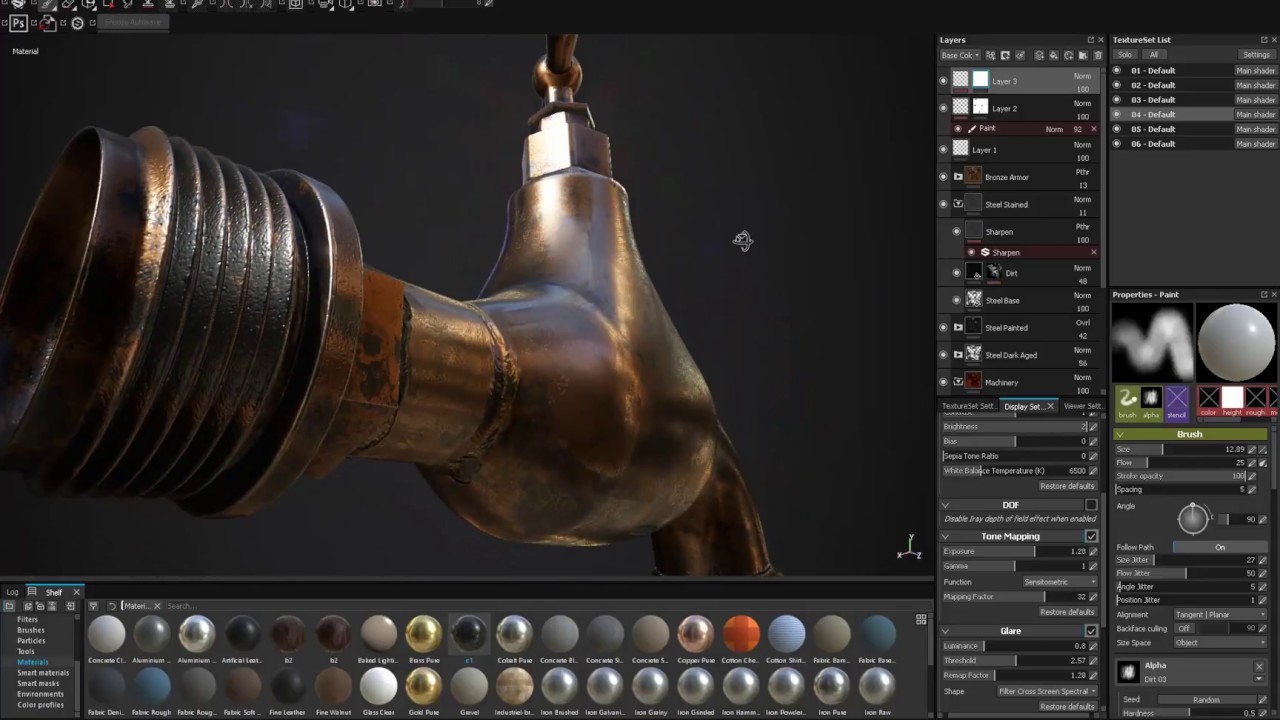Open the Shelf tab at the bottom left
Viewport: 1280px width, 720px height.
click(53, 592)
